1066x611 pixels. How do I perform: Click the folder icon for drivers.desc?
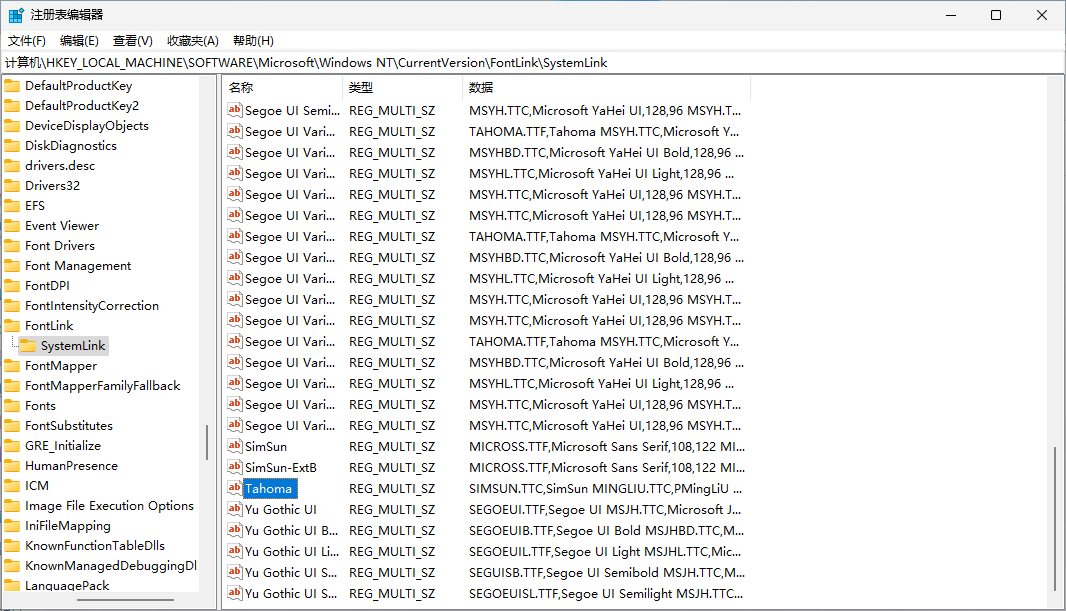[12, 166]
